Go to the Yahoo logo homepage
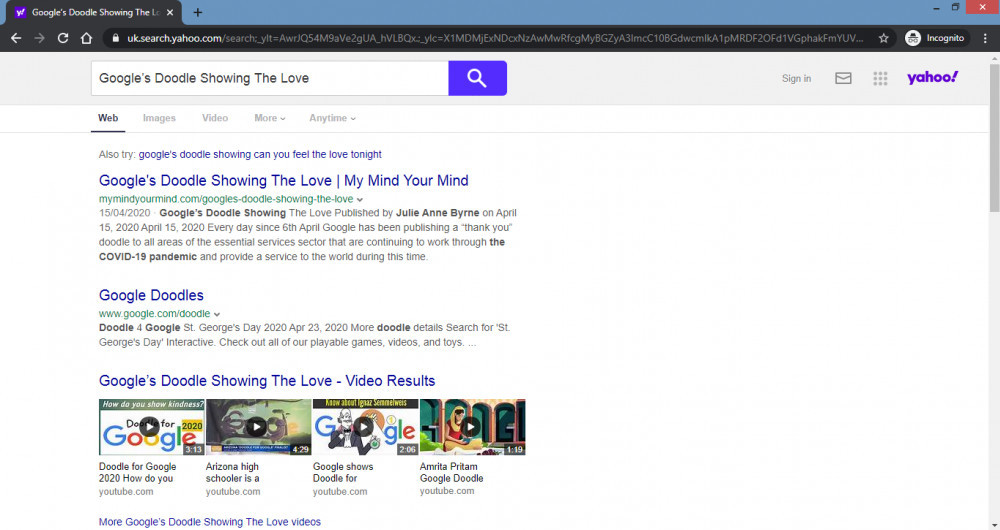This screenshot has height=530, width=1000. click(932, 77)
